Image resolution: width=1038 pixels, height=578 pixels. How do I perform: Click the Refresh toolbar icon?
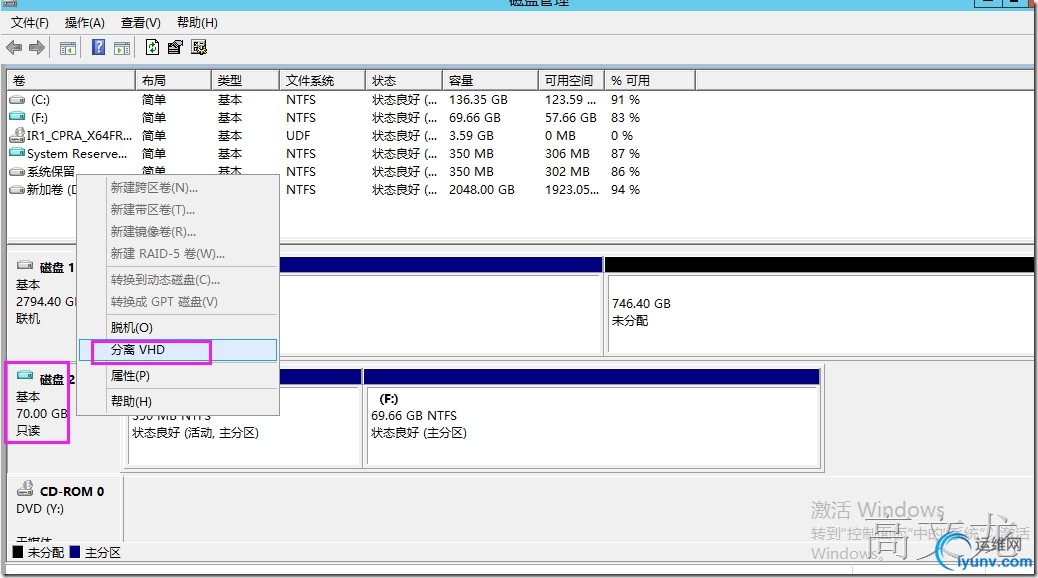(x=152, y=47)
